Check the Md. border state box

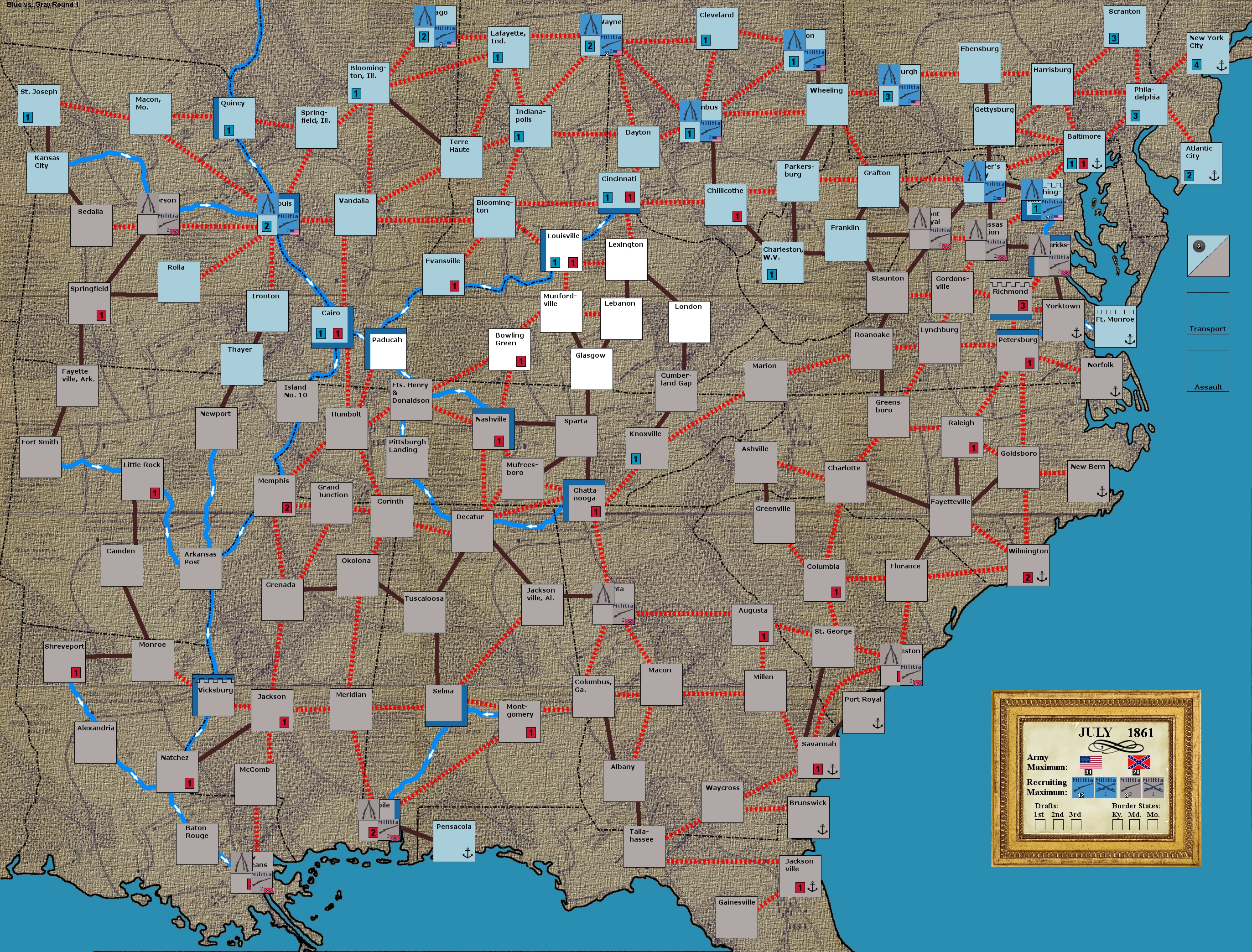coord(1134,825)
